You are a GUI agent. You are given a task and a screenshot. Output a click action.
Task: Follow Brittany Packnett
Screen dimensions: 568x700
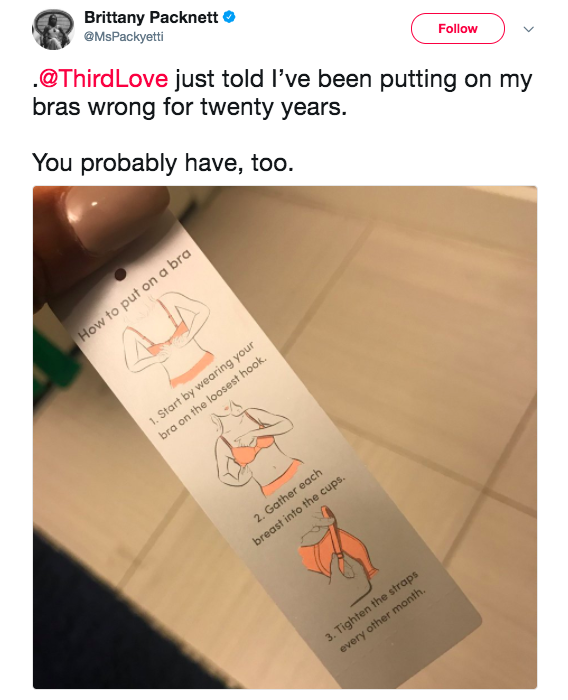[458, 29]
